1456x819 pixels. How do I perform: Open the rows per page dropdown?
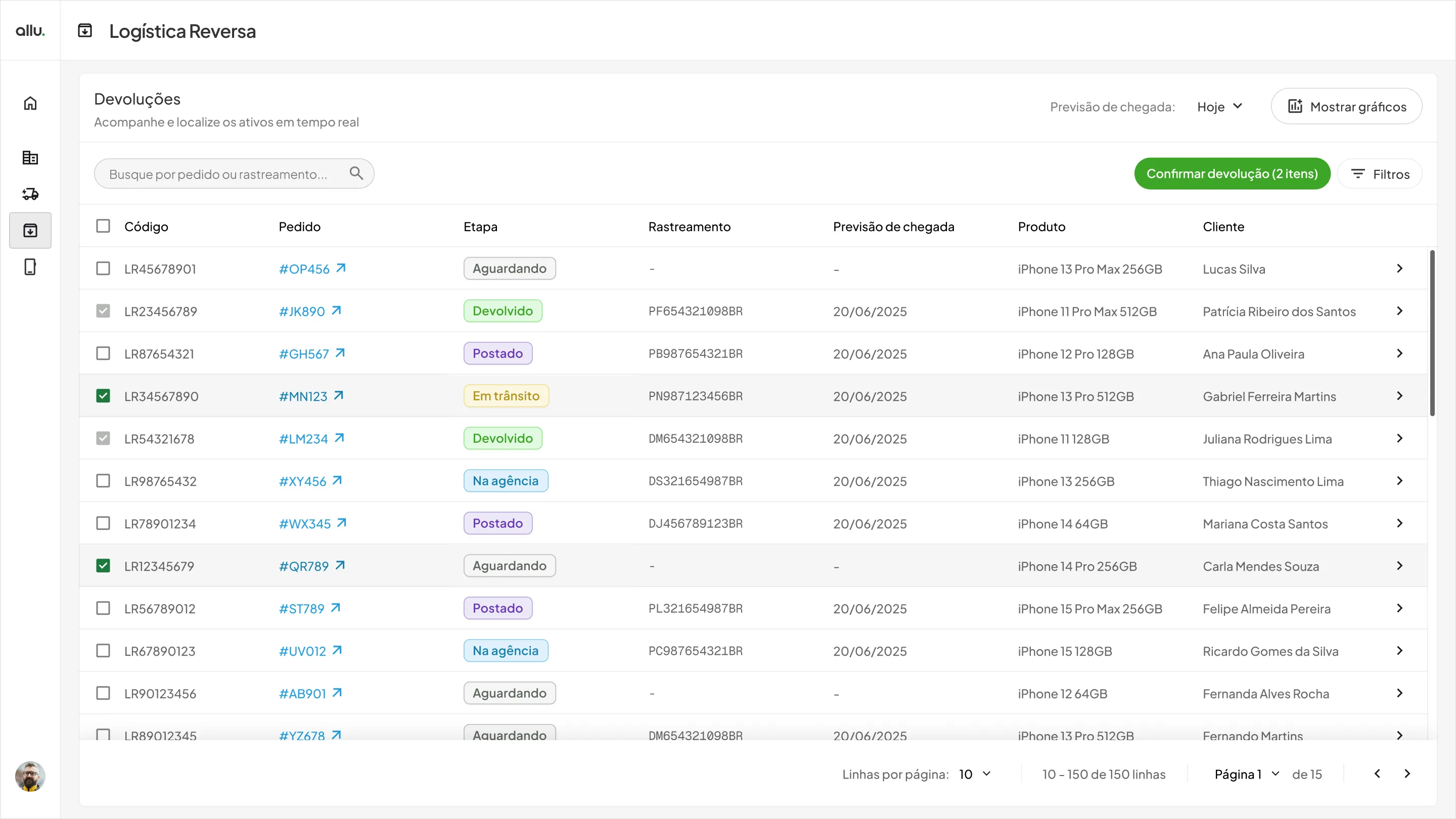pyautogui.click(x=975, y=774)
